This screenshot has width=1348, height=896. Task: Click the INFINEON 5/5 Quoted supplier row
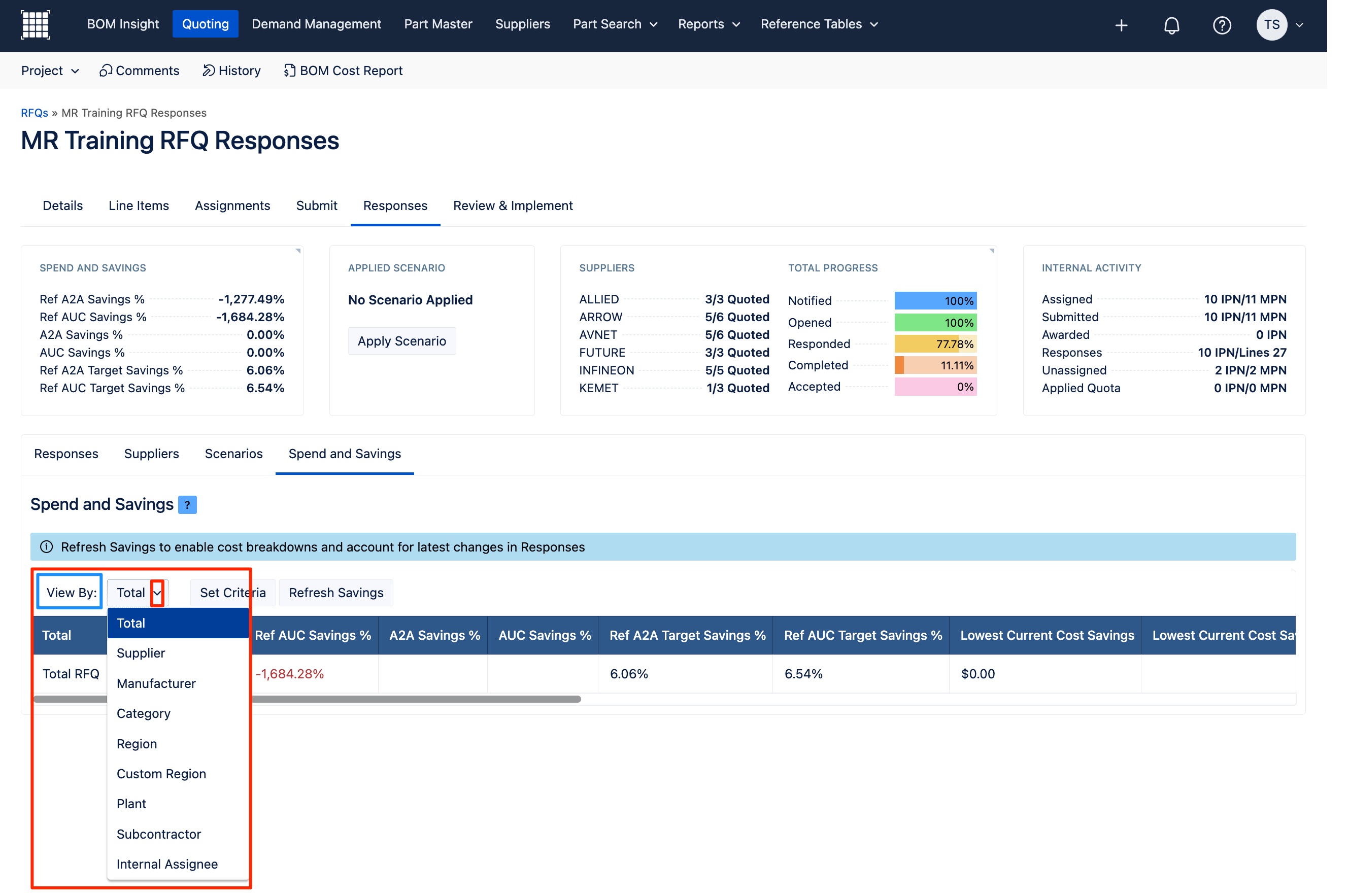click(674, 370)
